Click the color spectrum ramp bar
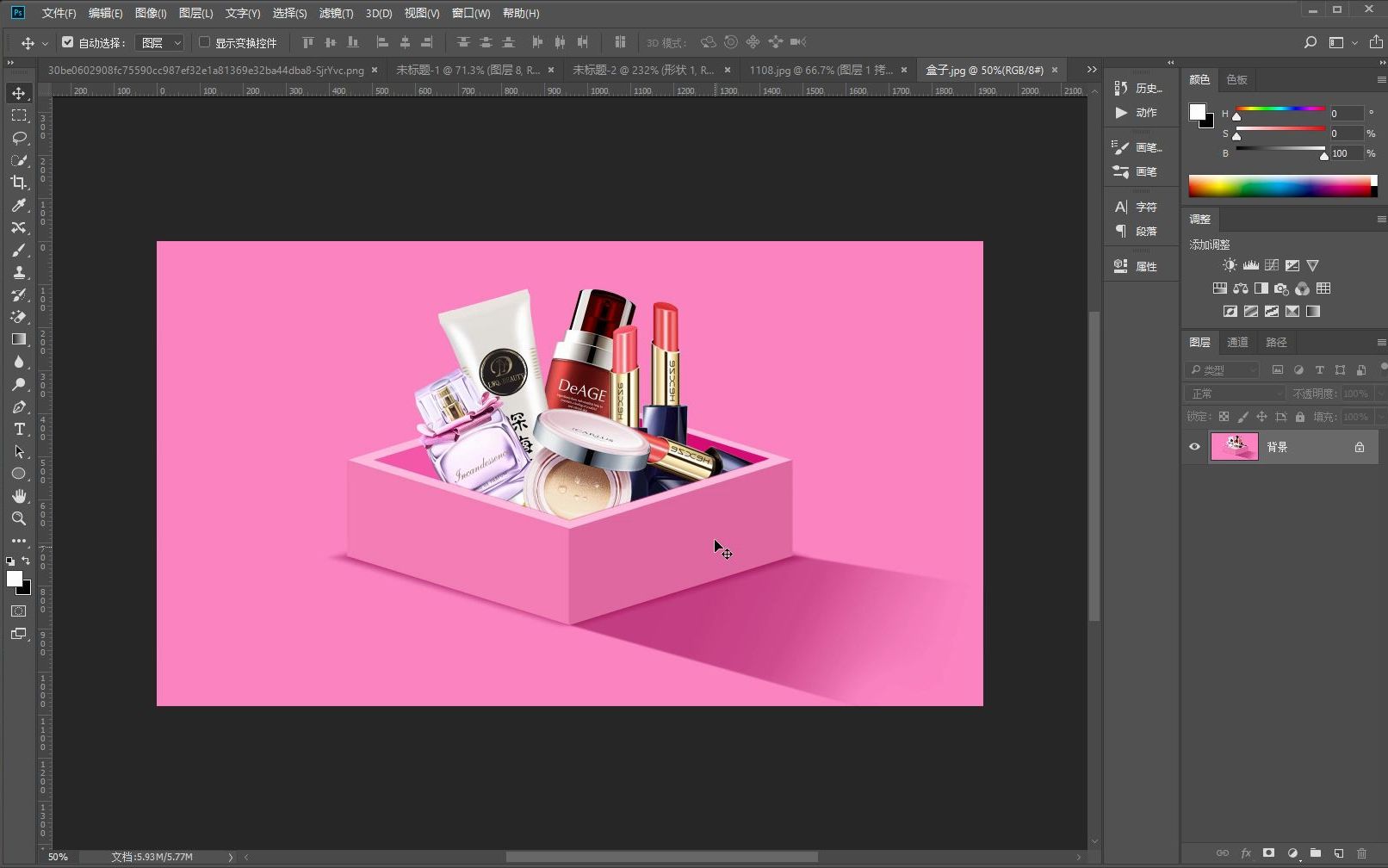Viewport: 1388px width, 868px height. click(1280, 186)
